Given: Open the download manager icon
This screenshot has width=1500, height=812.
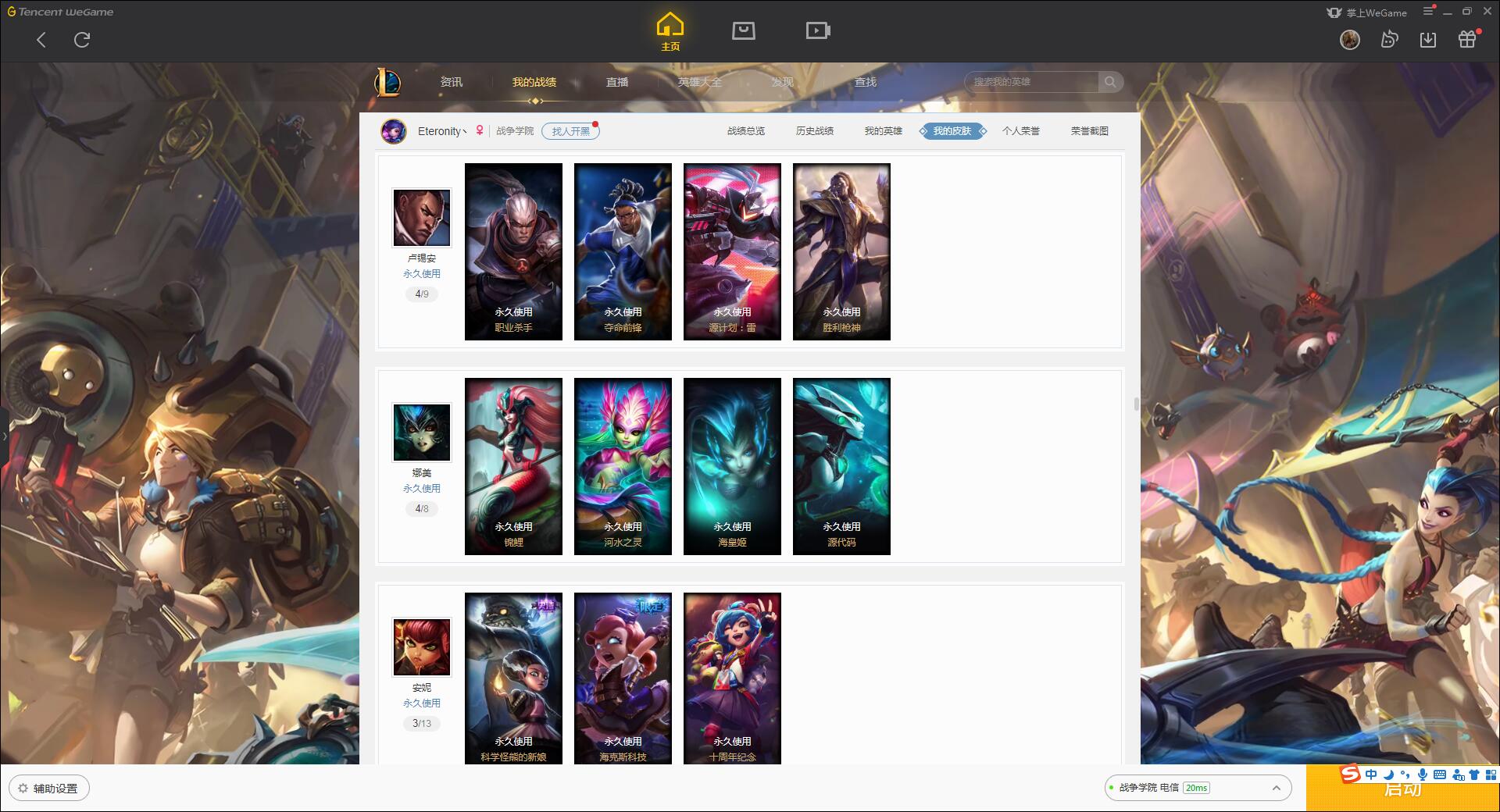Looking at the screenshot, I should point(1428,39).
